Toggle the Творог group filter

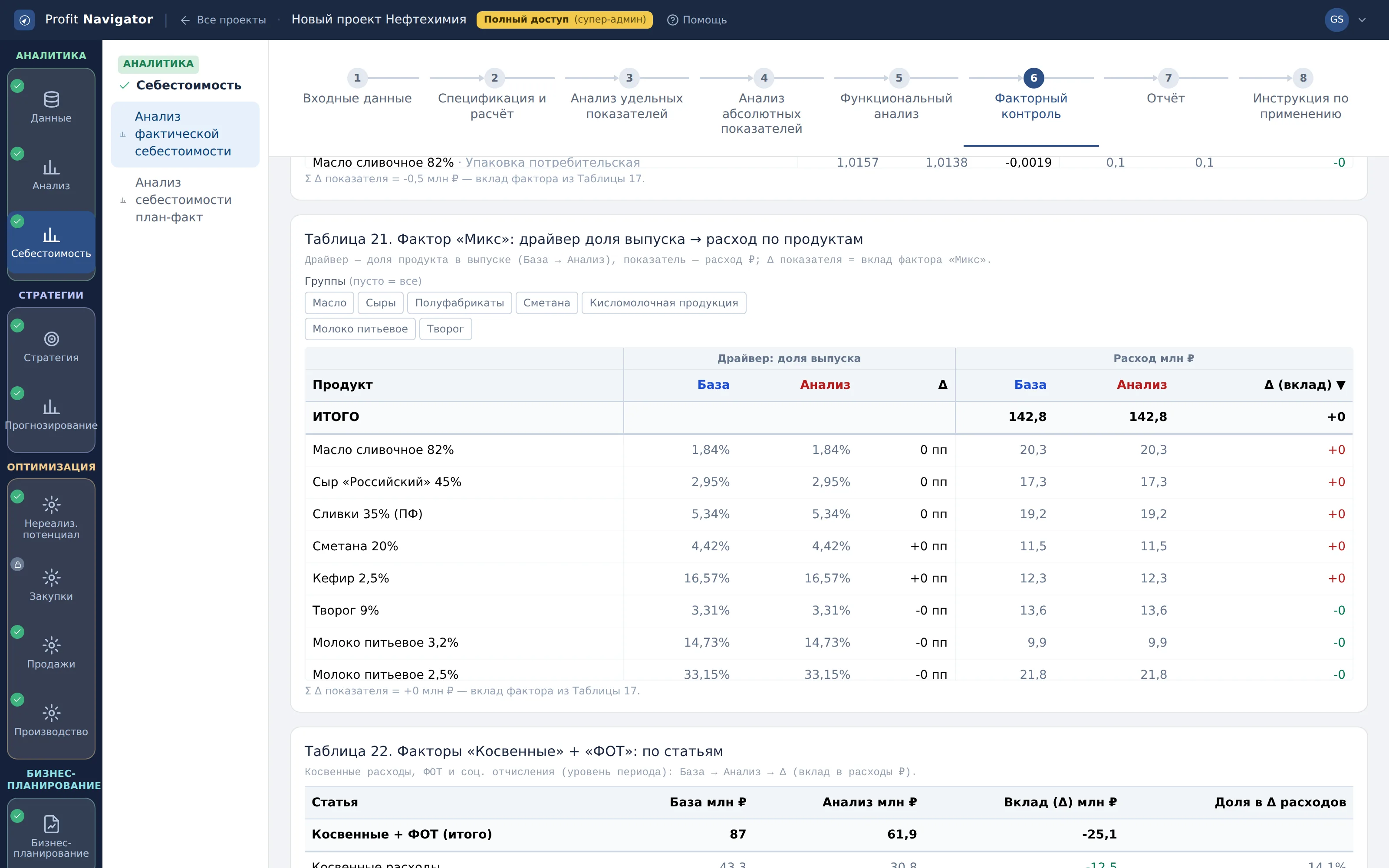pyautogui.click(x=445, y=329)
